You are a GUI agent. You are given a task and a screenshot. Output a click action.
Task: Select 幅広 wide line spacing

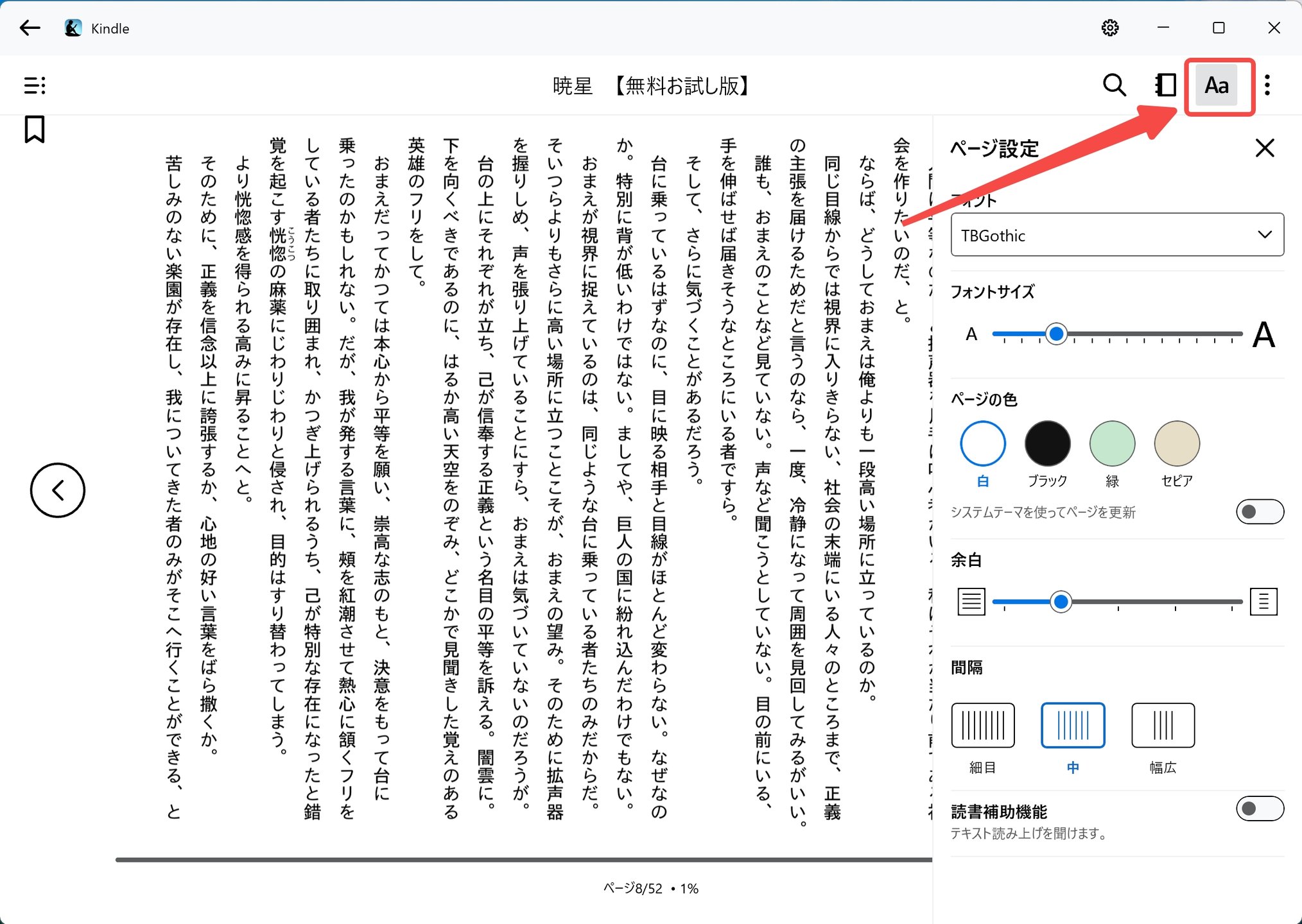(x=1163, y=725)
